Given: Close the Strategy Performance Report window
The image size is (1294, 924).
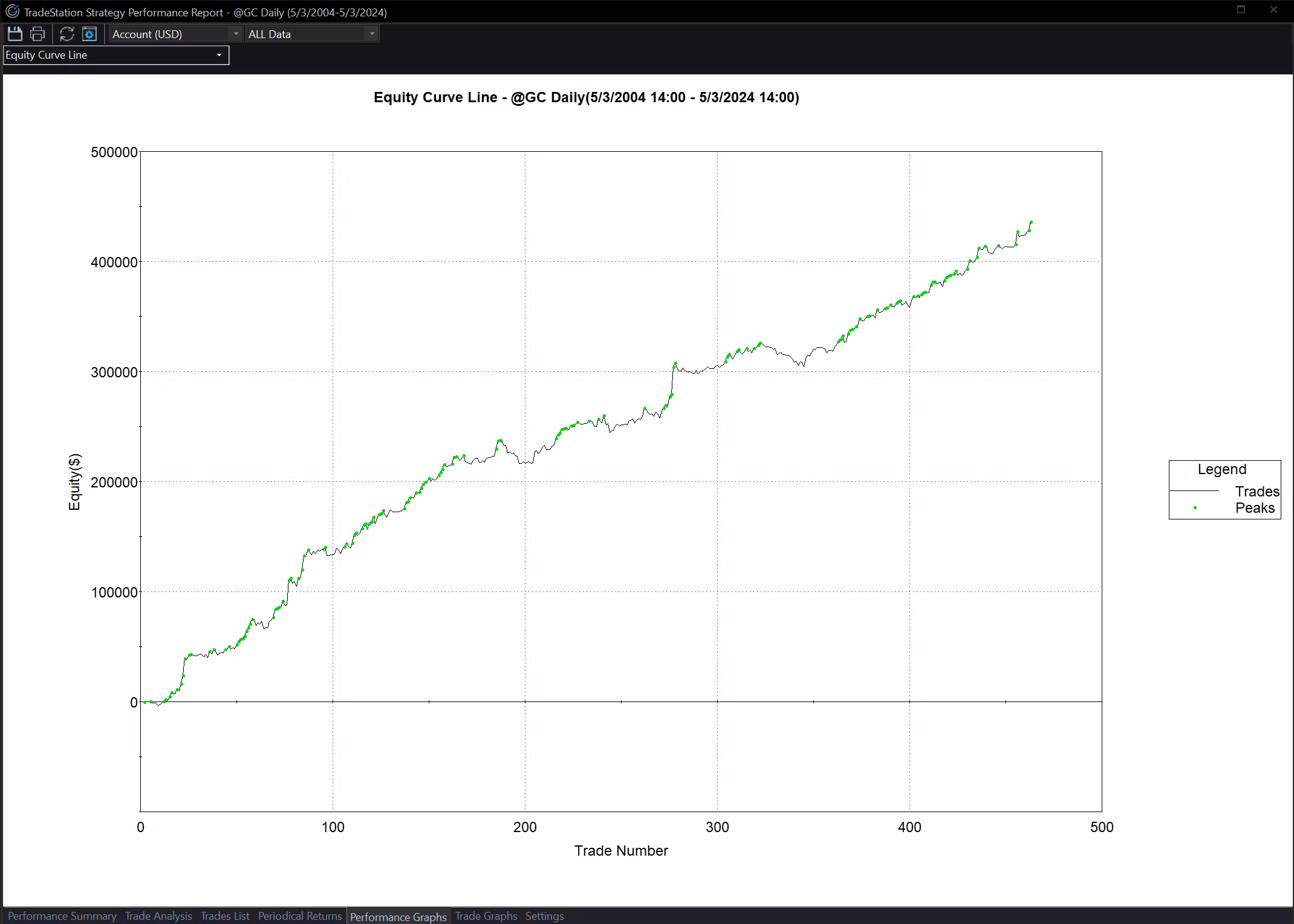Looking at the screenshot, I should pyautogui.click(x=1273, y=10).
